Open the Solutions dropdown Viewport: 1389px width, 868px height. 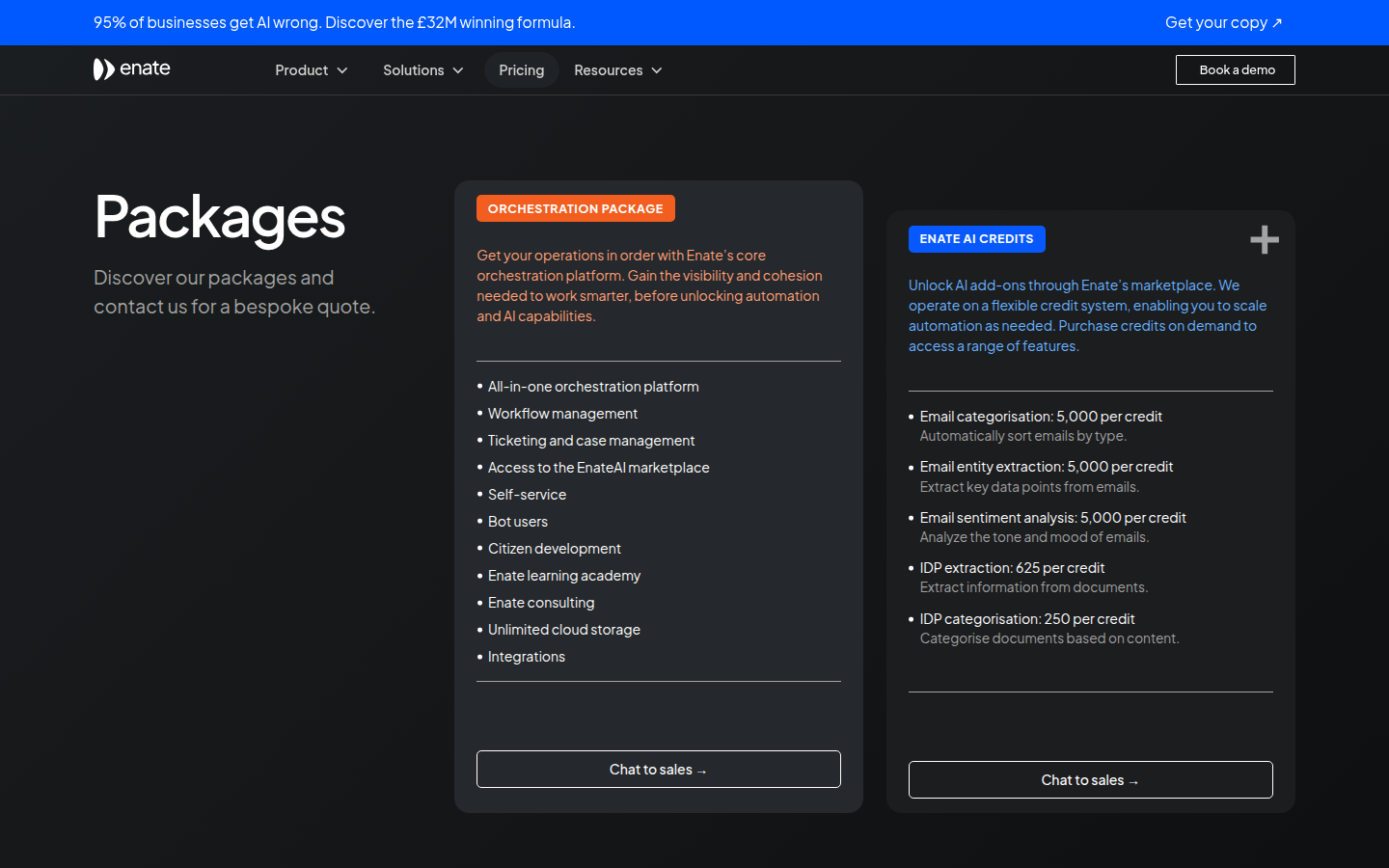pyautogui.click(x=422, y=70)
